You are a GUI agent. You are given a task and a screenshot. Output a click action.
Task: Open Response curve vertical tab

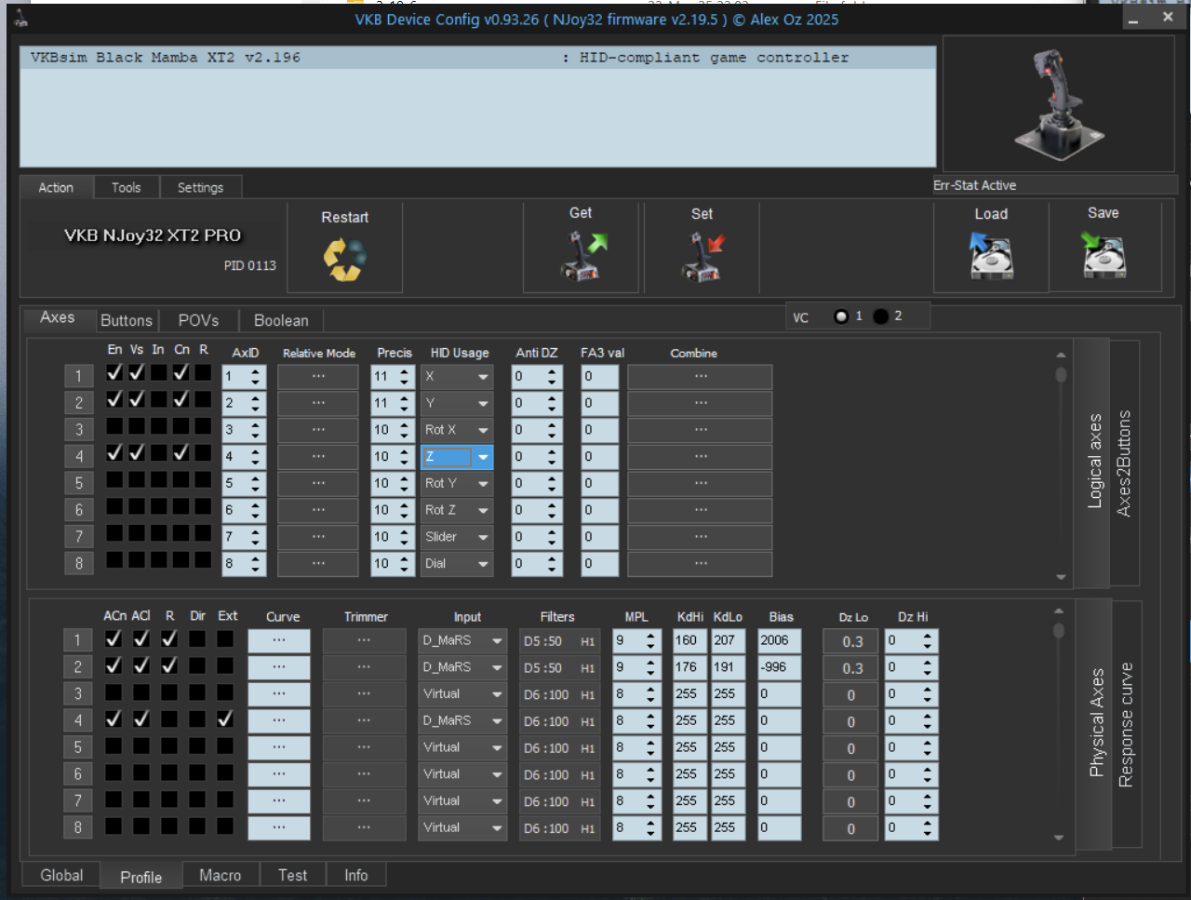tap(1126, 725)
